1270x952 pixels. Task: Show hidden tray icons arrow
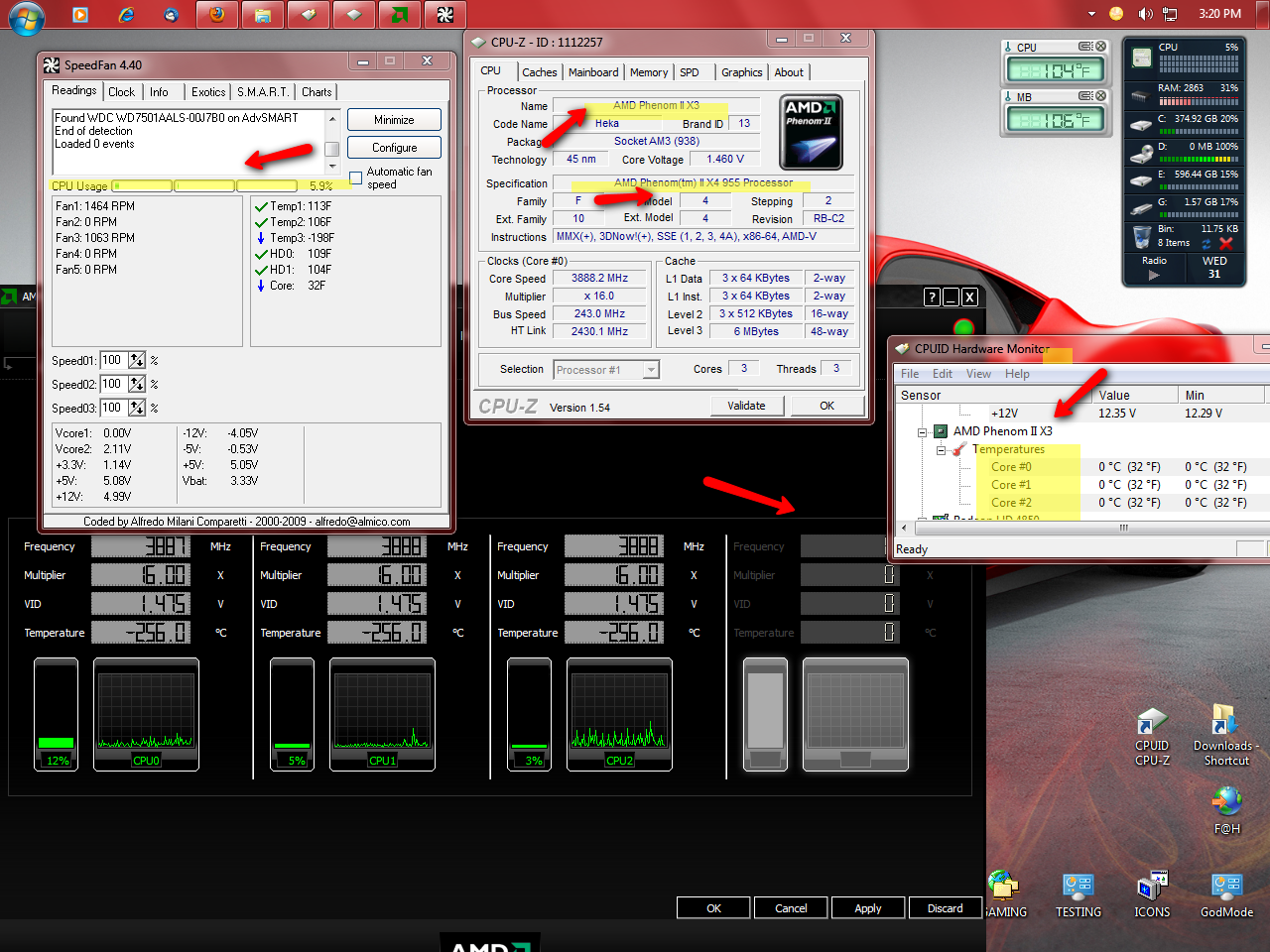[x=1092, y=14]
